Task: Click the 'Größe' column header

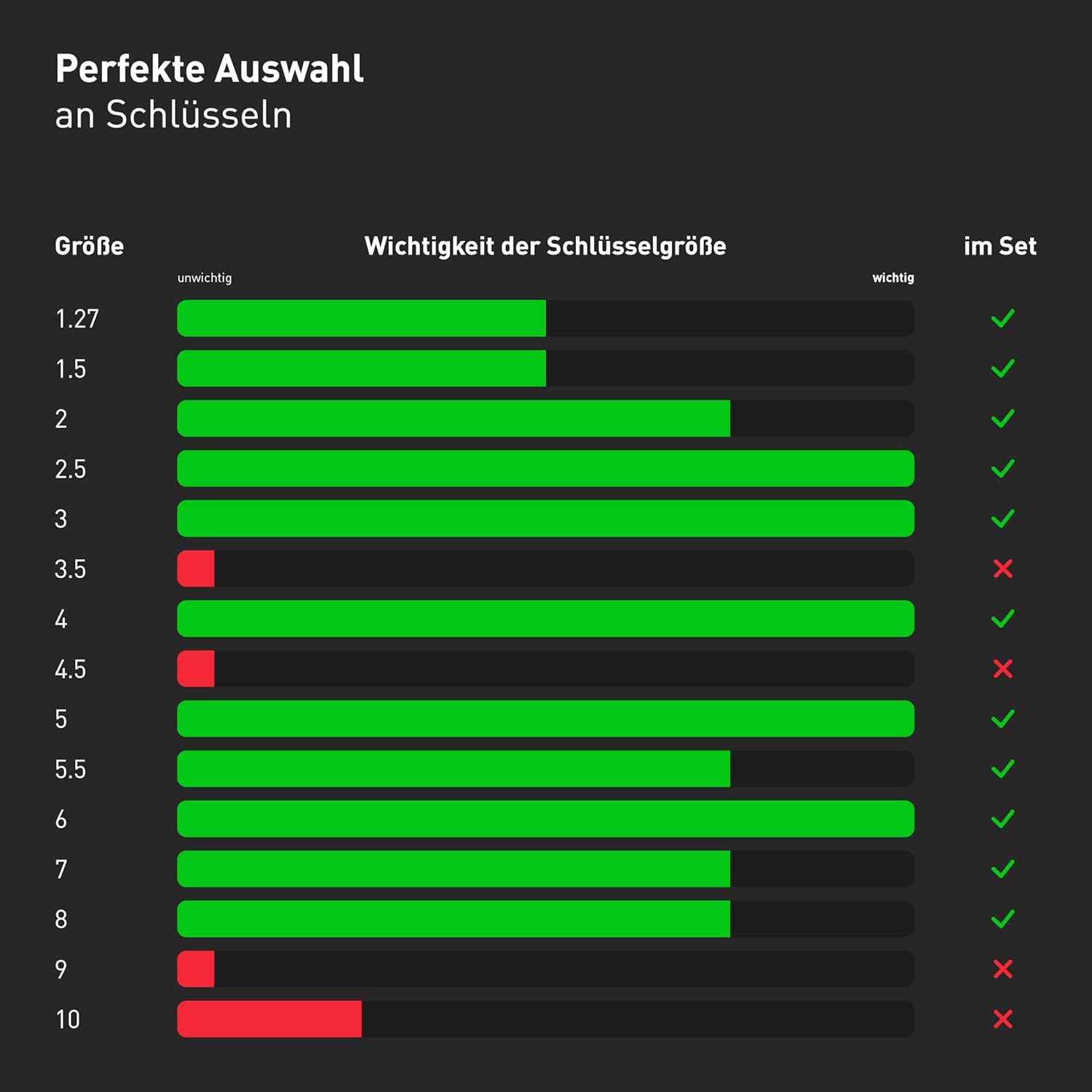Action: tap(89, 246)
